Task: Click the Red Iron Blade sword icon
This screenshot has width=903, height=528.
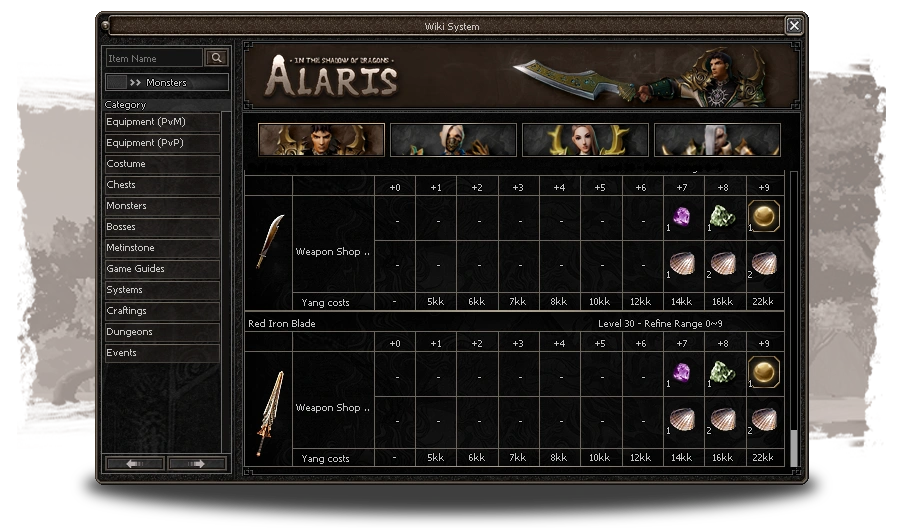Action: coord(270,412)
